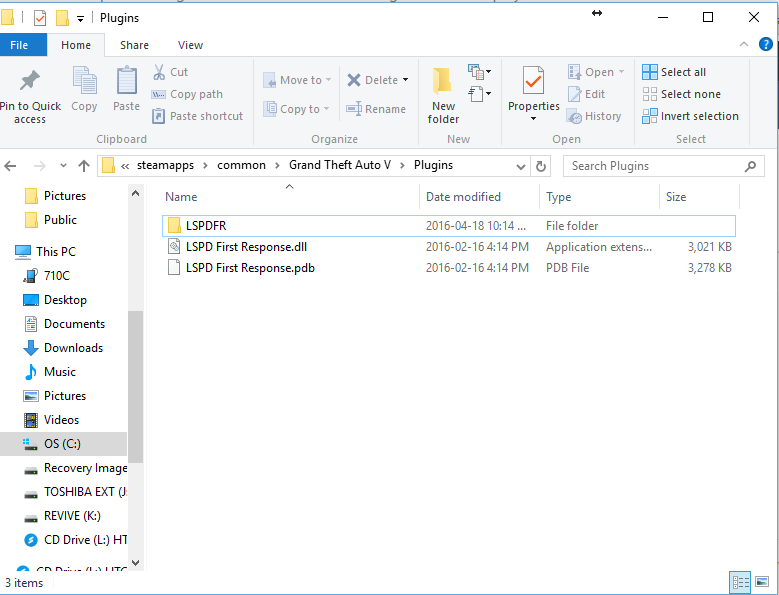Open Documents in the sidebar
The height and width of the screenshot is (595, 779).
(65, 324)
